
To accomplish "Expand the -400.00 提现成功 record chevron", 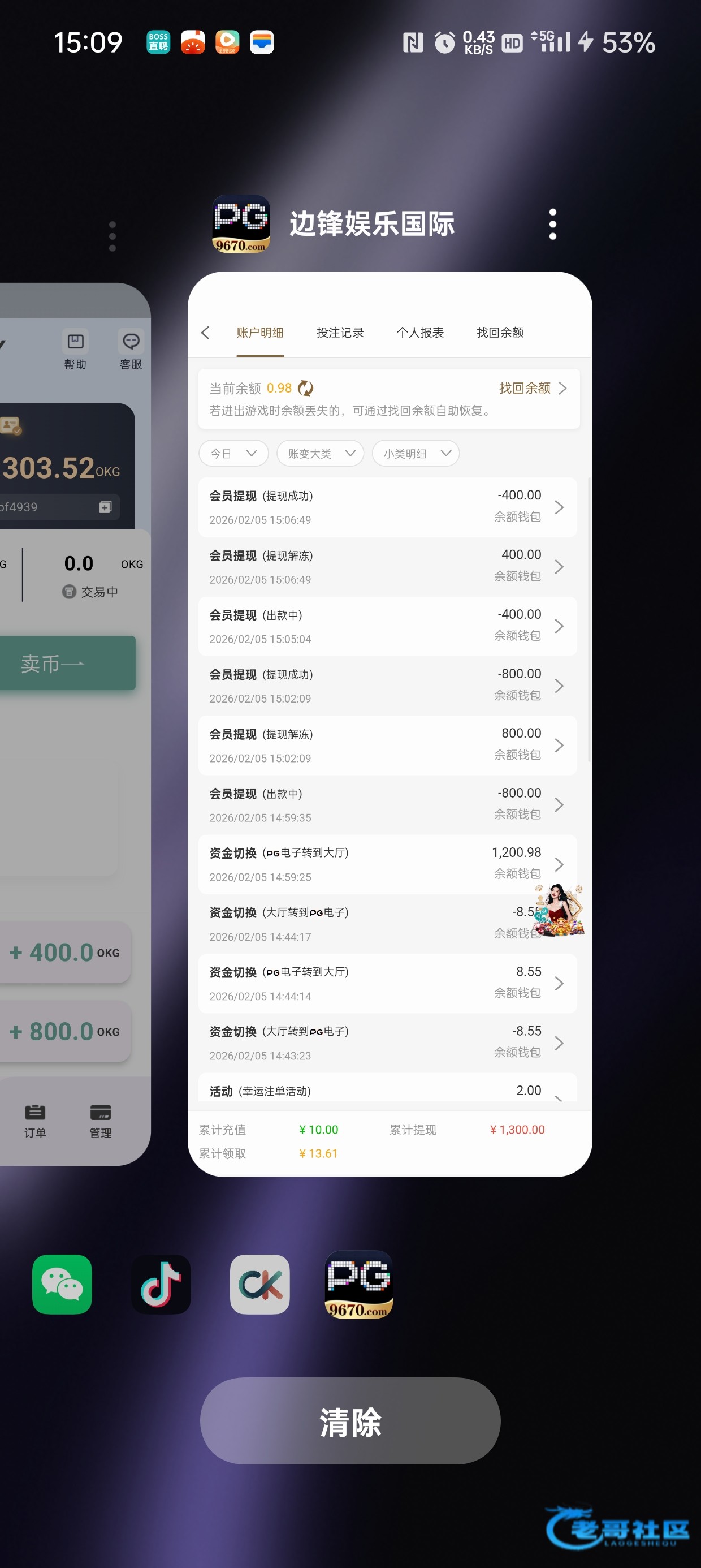I will (x=559, y=507).
